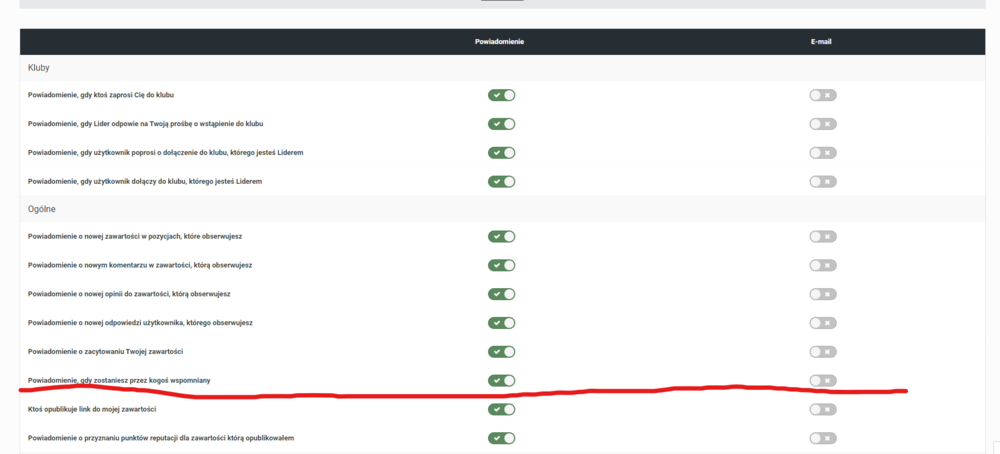Disable notification when user requests joining your club
Screen dimensions: 1000x454
(x=501, y=153)
